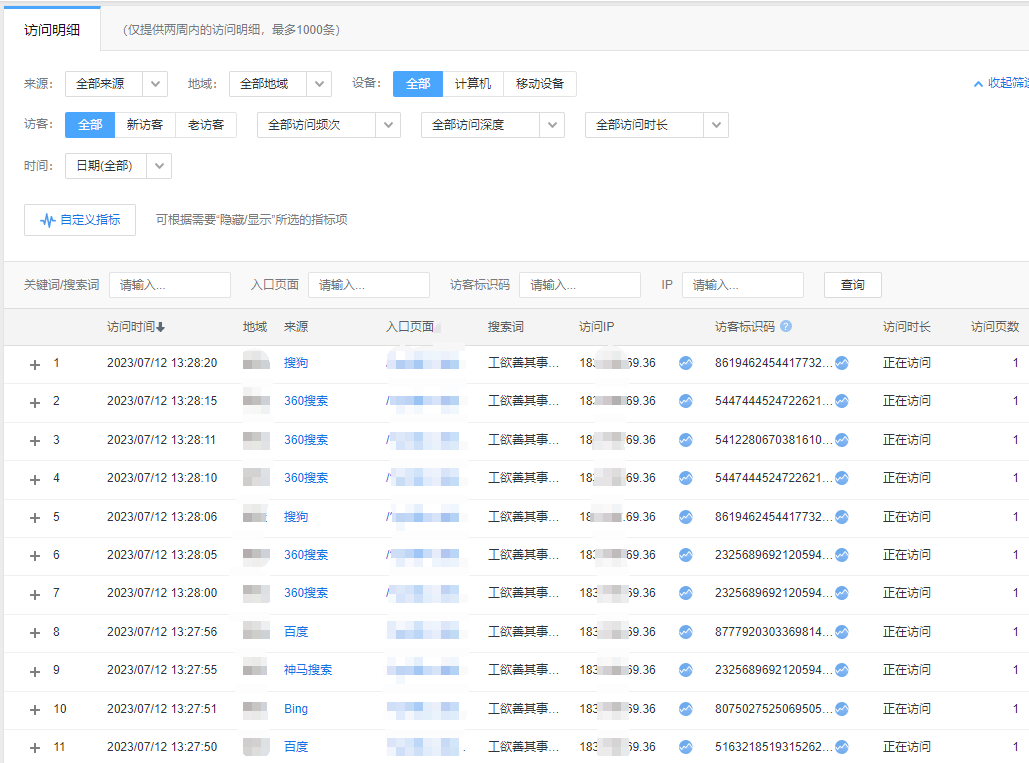Focus the 入口页面 input field
This screenshot has height=763, width=1029.
pyautogui.click(x=369, y=285)
